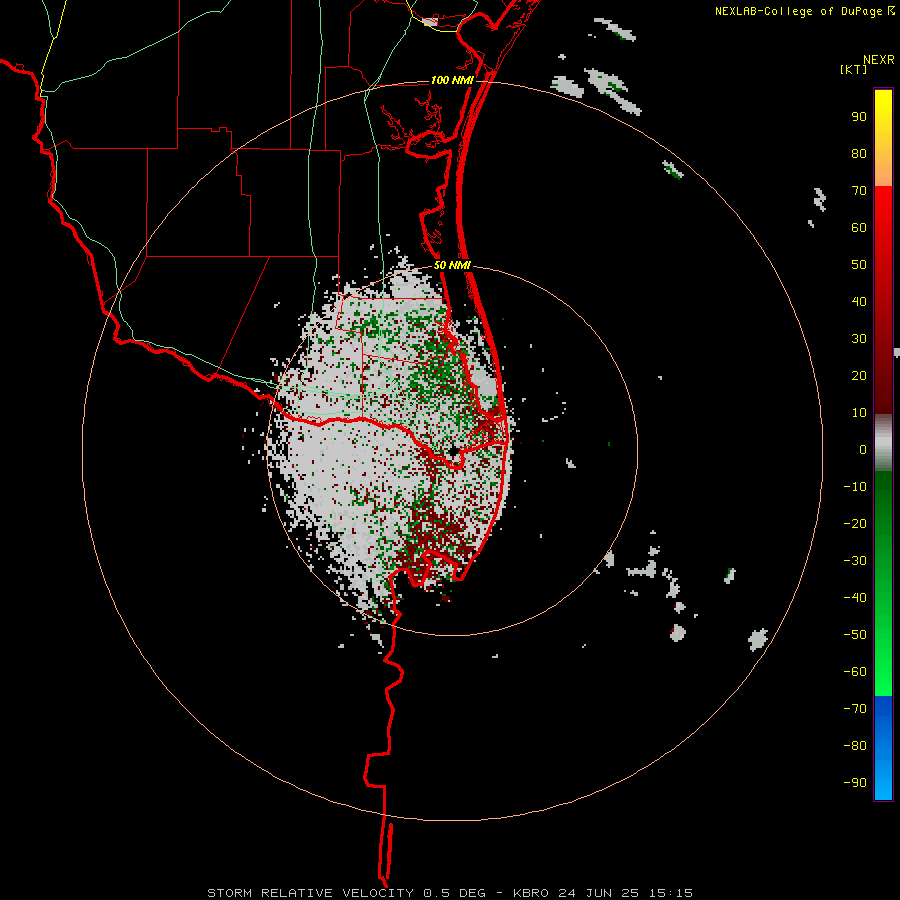This screenshot has height=900, width=900.
Task: Click the 90 value on the velocity scale
Action: [859, 117]
